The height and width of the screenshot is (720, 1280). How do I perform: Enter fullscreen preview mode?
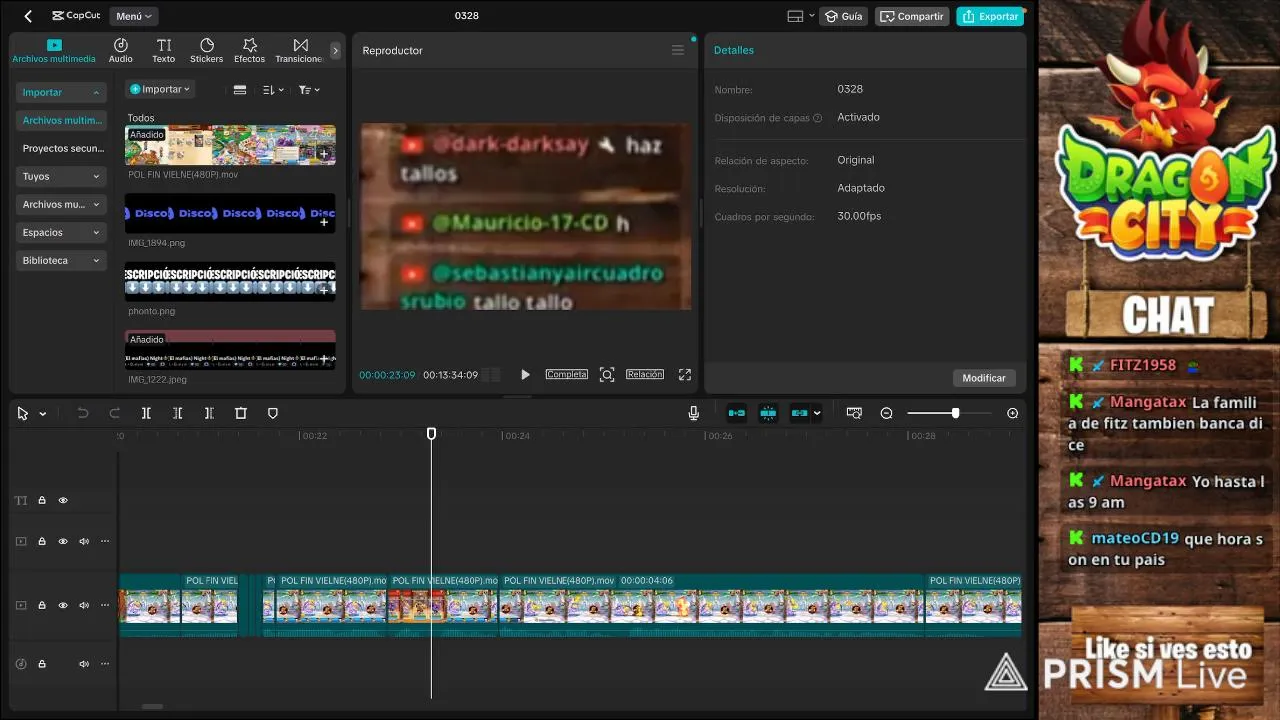[x=685, y=375]
